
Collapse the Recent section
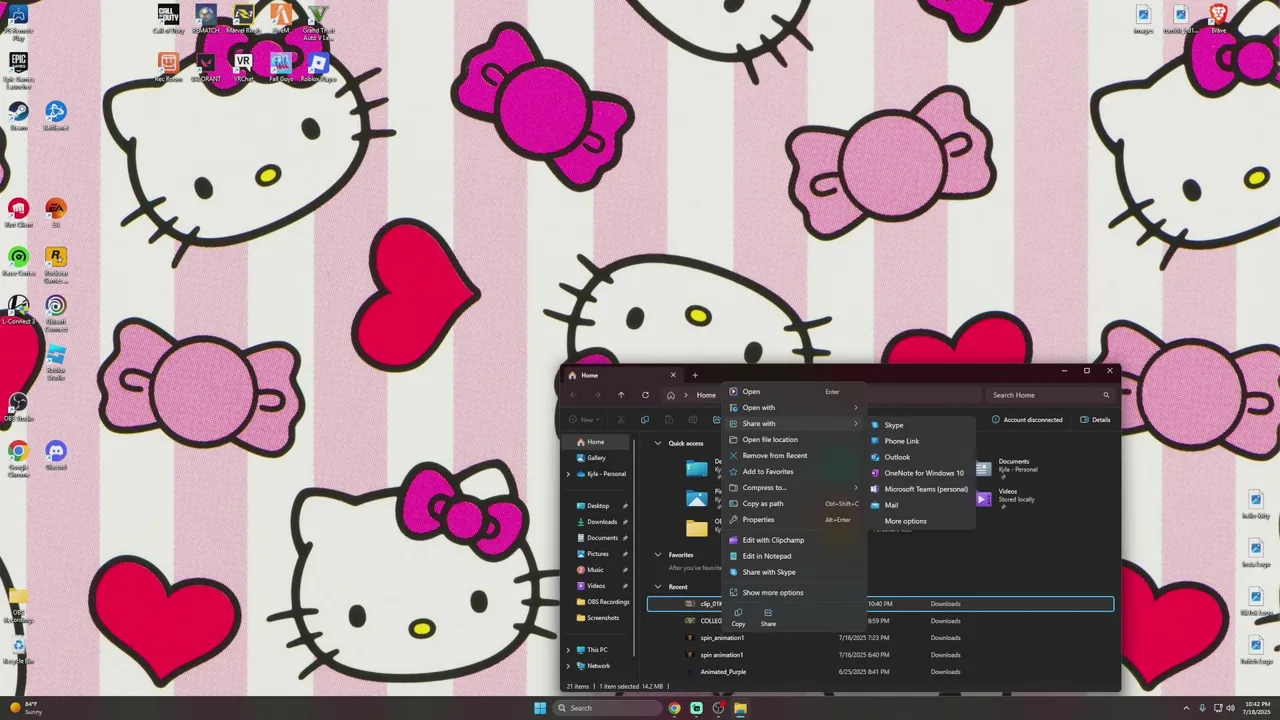[x=658, y=587]
